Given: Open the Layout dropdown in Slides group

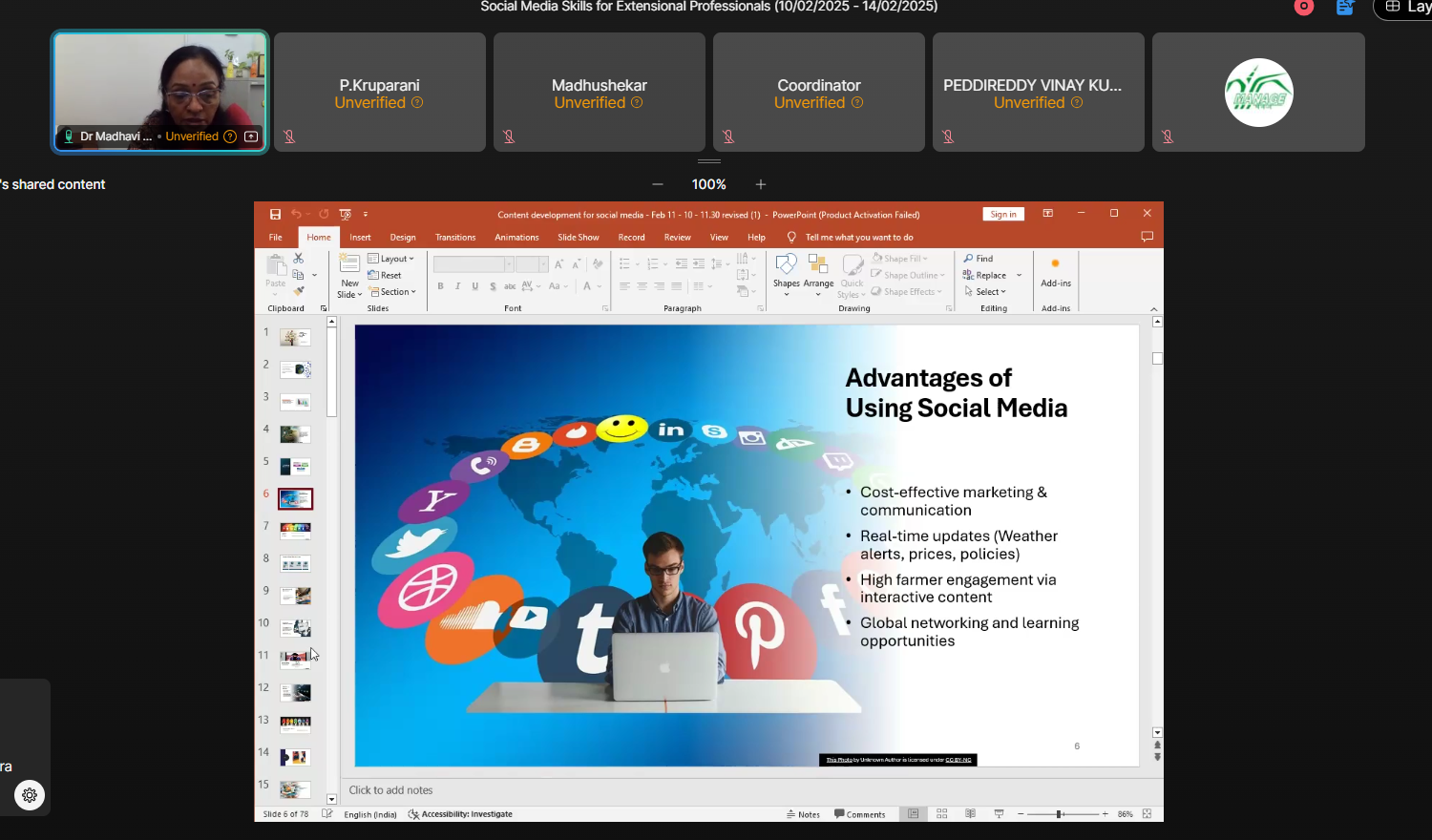Looking at the screenshot, I should (391, 259).
